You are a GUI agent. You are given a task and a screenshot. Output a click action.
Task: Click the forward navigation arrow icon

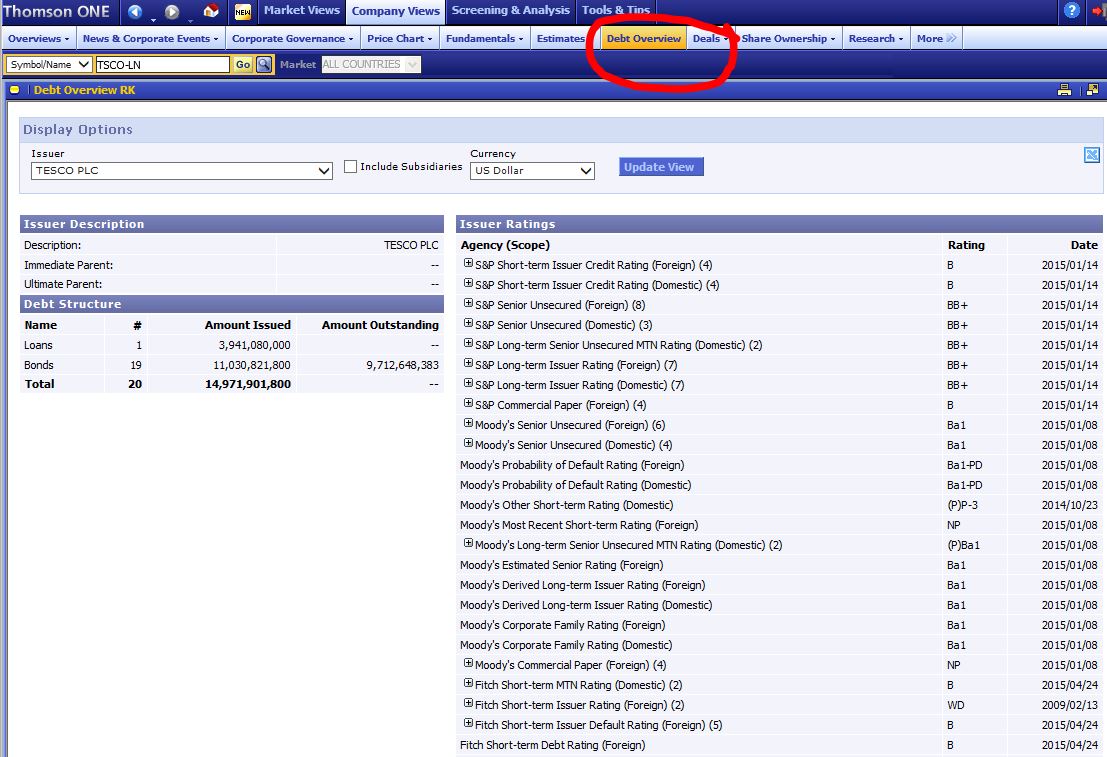tap(171, 12)
